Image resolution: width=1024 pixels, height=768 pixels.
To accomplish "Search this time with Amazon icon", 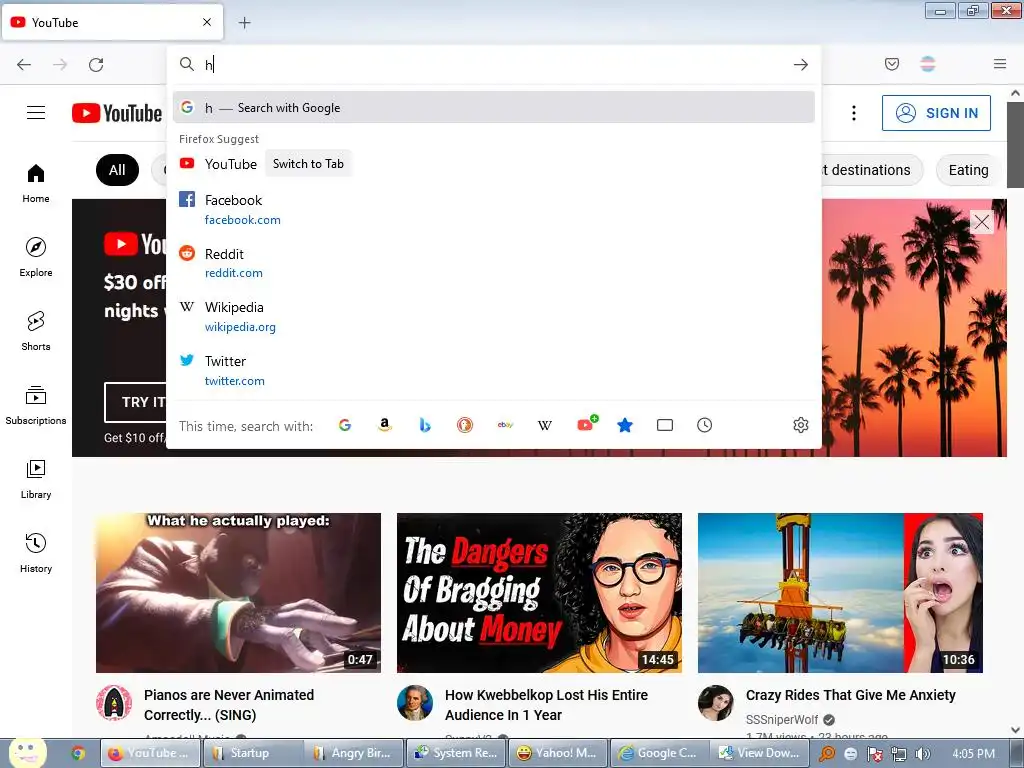I will (x=385, y=425).
